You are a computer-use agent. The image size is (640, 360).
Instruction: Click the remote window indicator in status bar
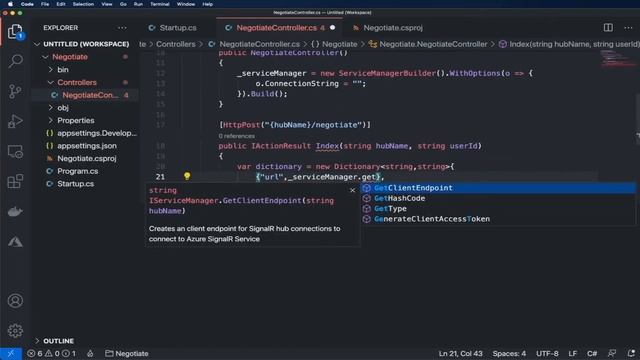(11, 353)
